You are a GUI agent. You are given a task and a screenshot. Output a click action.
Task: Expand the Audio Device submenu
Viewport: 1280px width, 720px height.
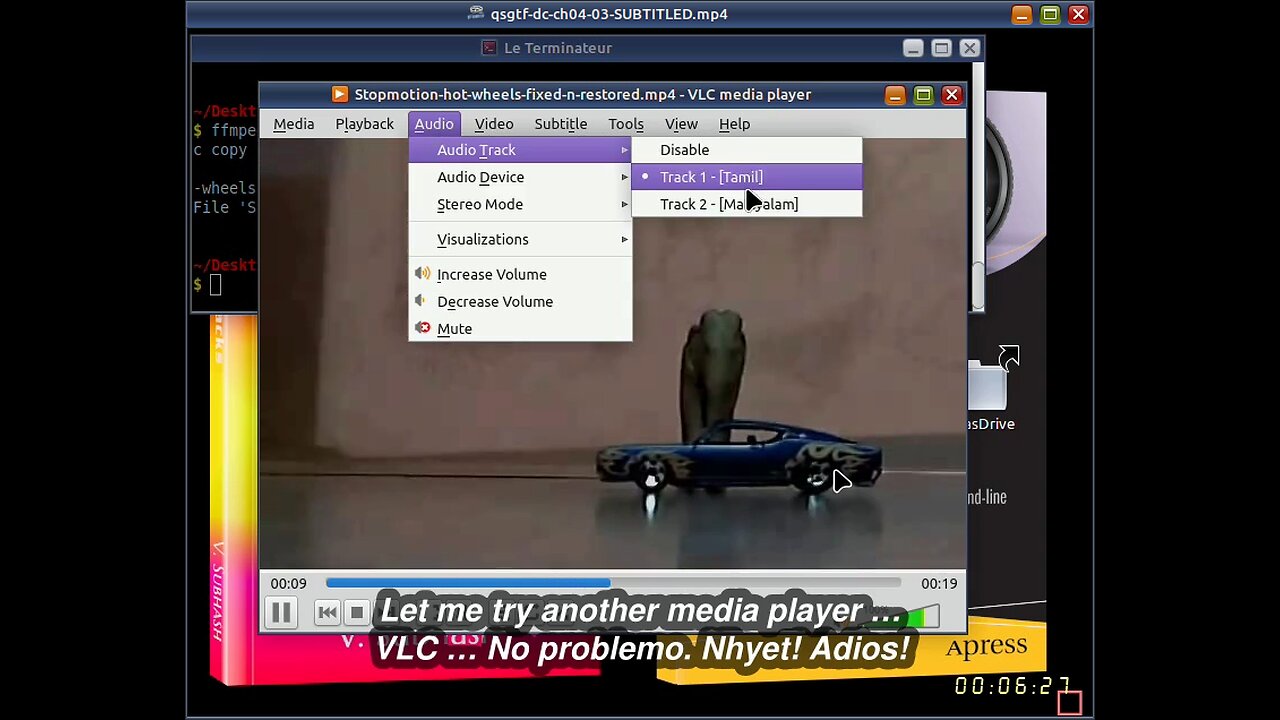[x=520, y=177]
